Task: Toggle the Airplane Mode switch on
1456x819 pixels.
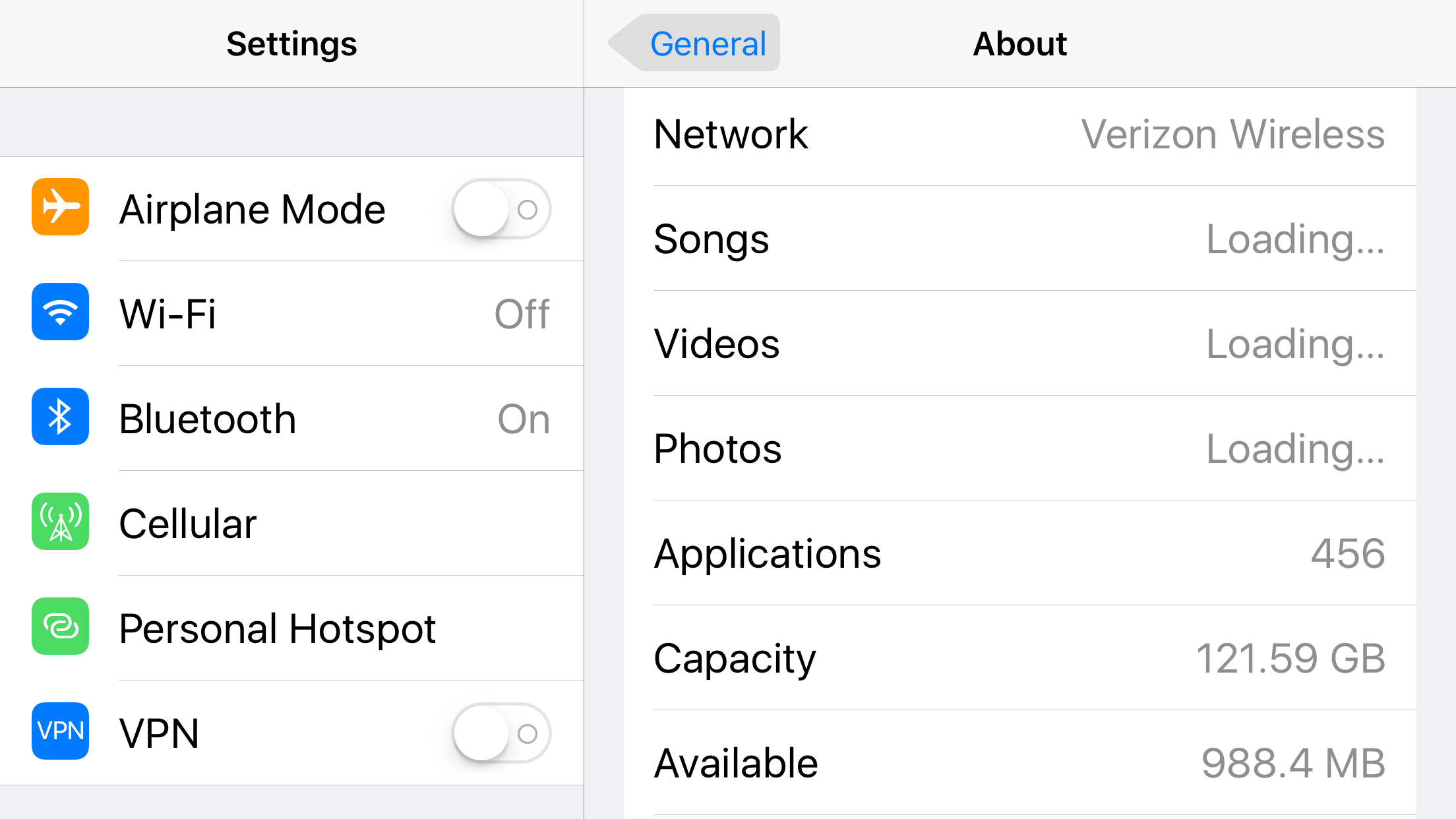Action: click(500, 208)
